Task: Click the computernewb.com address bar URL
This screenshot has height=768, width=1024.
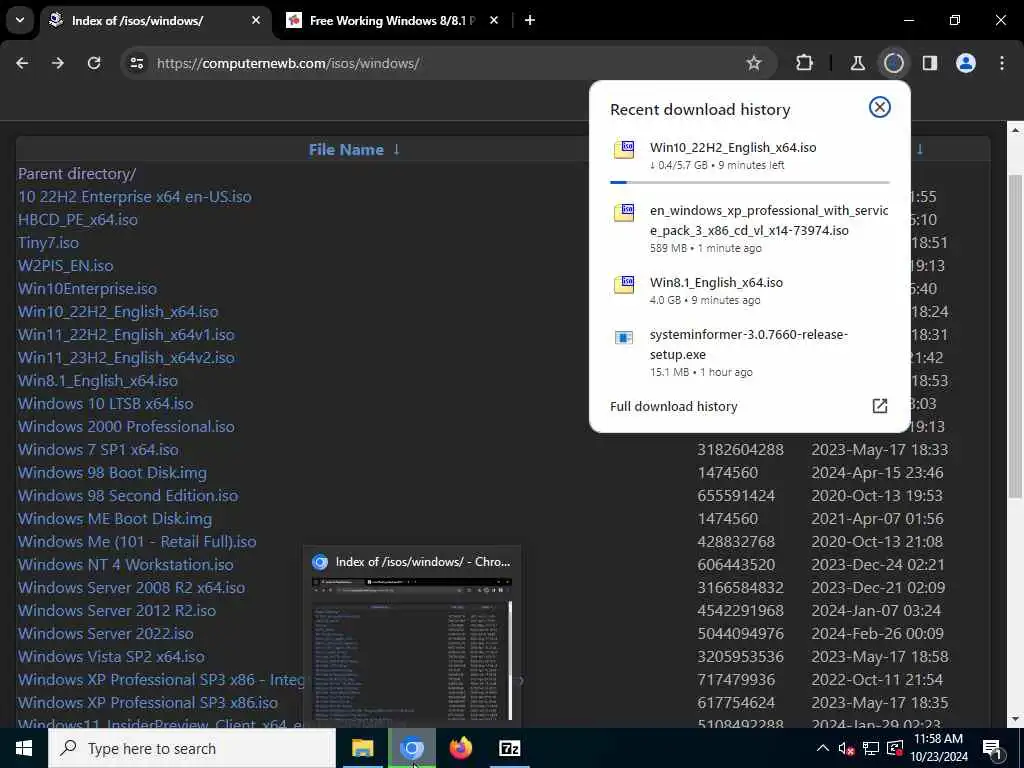Action: coord(288,63)
